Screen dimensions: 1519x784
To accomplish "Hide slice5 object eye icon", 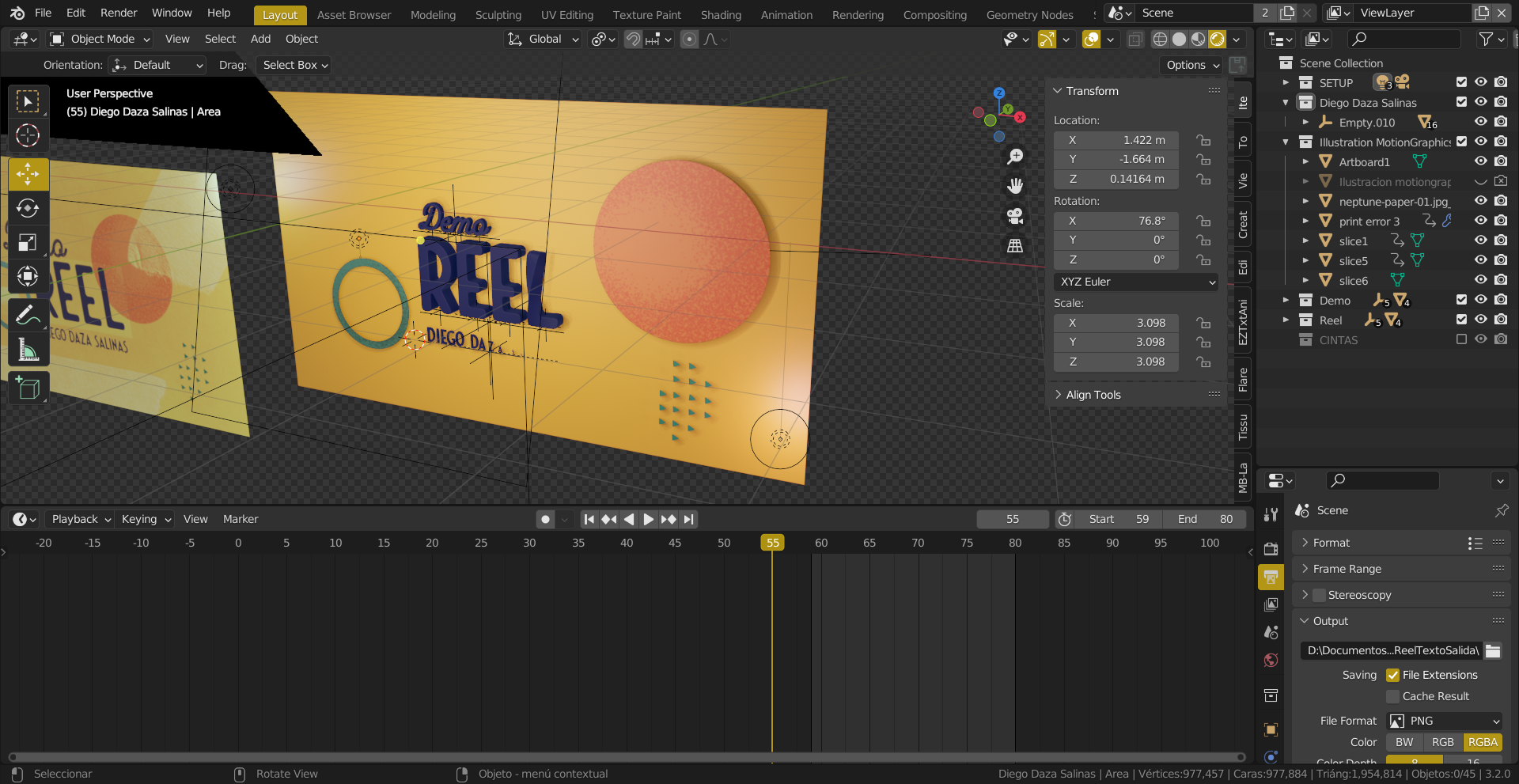I will point(1480,260).
